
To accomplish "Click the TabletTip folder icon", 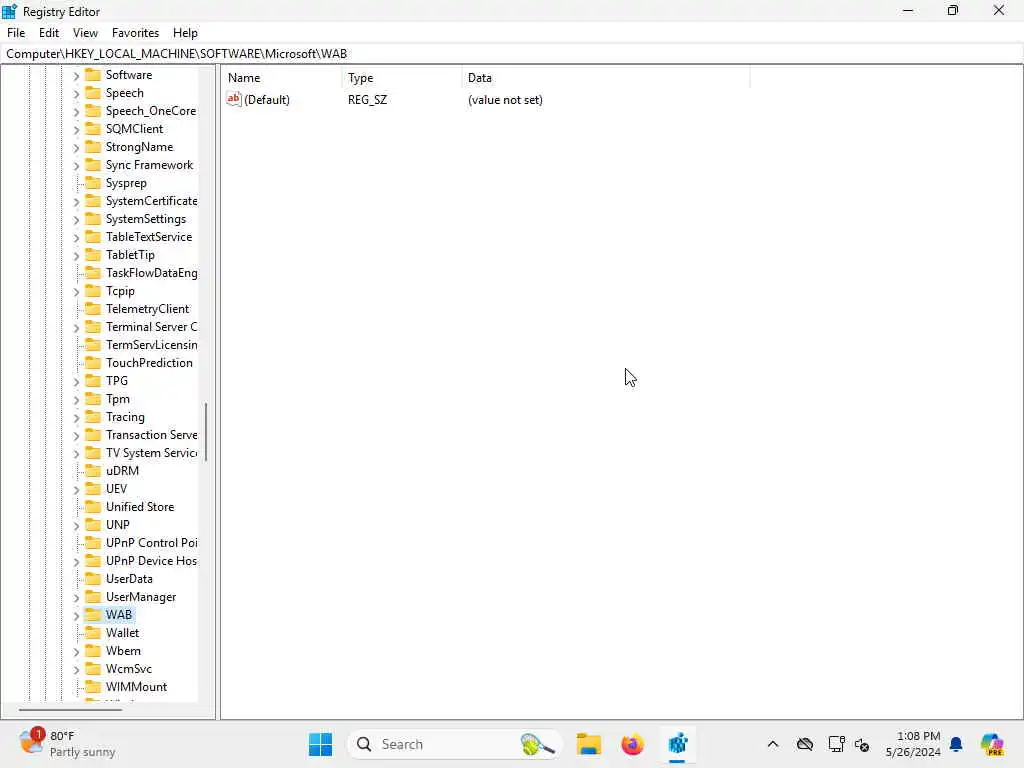I will coord(93,255).
